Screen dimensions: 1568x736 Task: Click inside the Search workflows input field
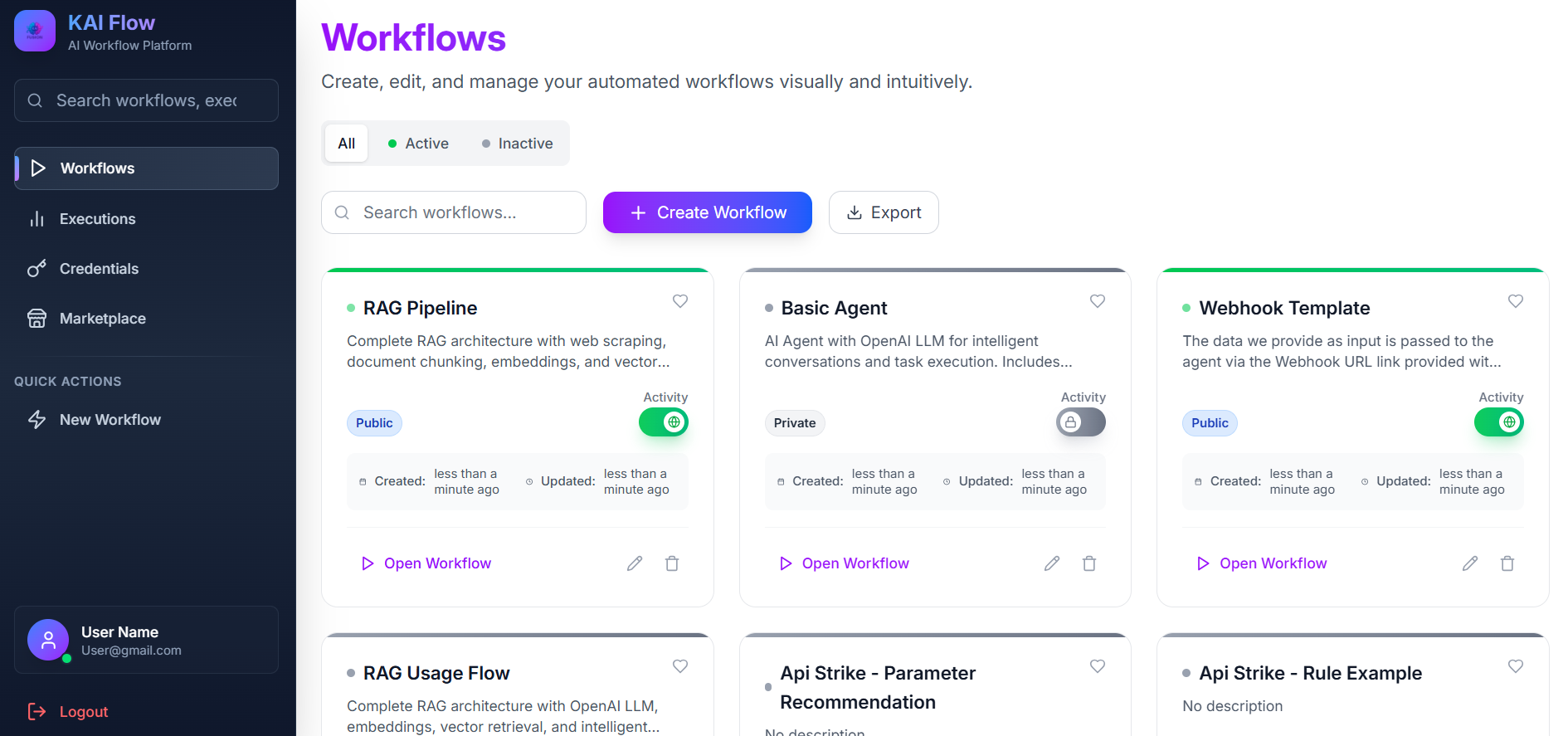pyautogui.click(x=453, y=212)
